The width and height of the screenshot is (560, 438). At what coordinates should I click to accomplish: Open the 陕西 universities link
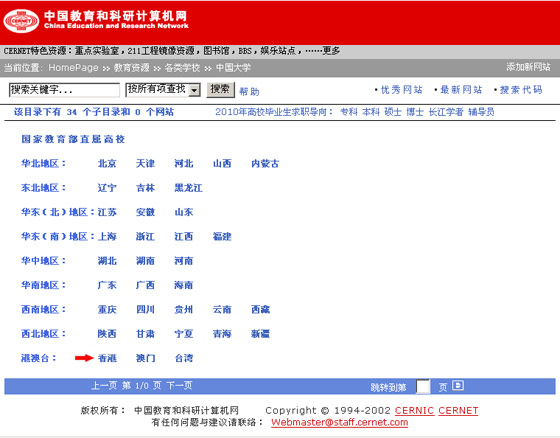(107, 334)
